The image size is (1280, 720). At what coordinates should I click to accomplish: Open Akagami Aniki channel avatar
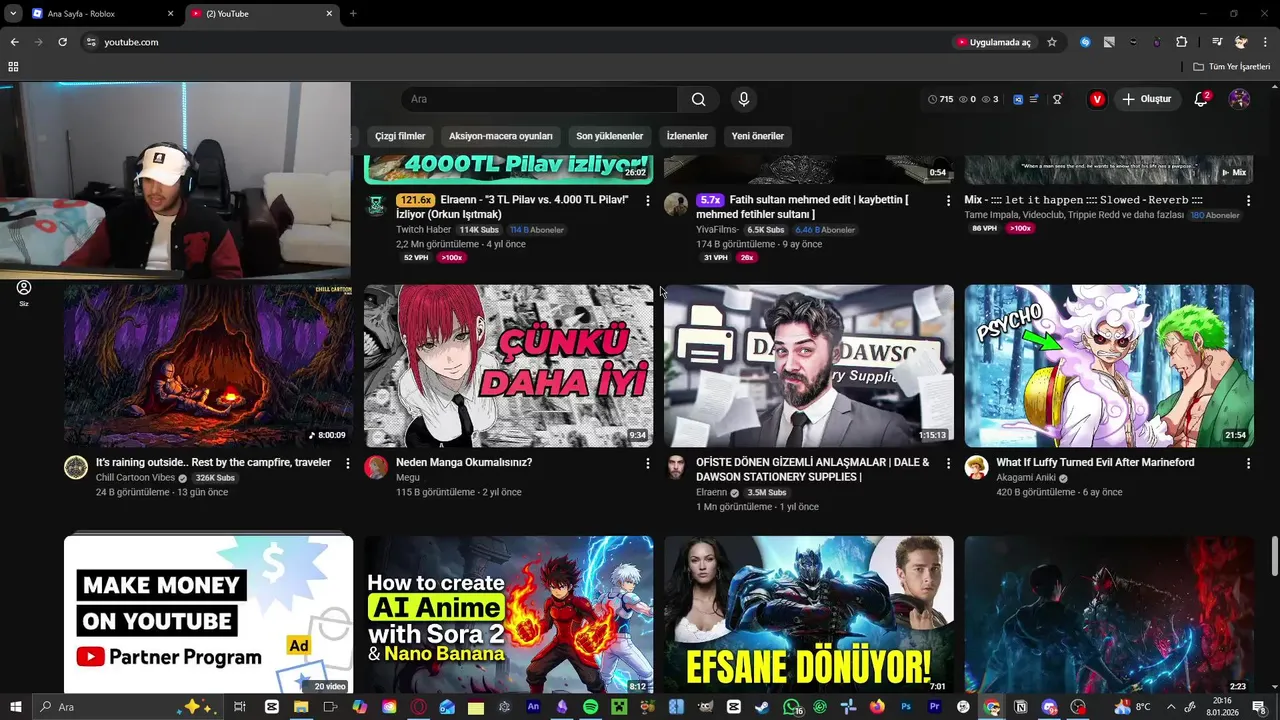coord(976,468)
